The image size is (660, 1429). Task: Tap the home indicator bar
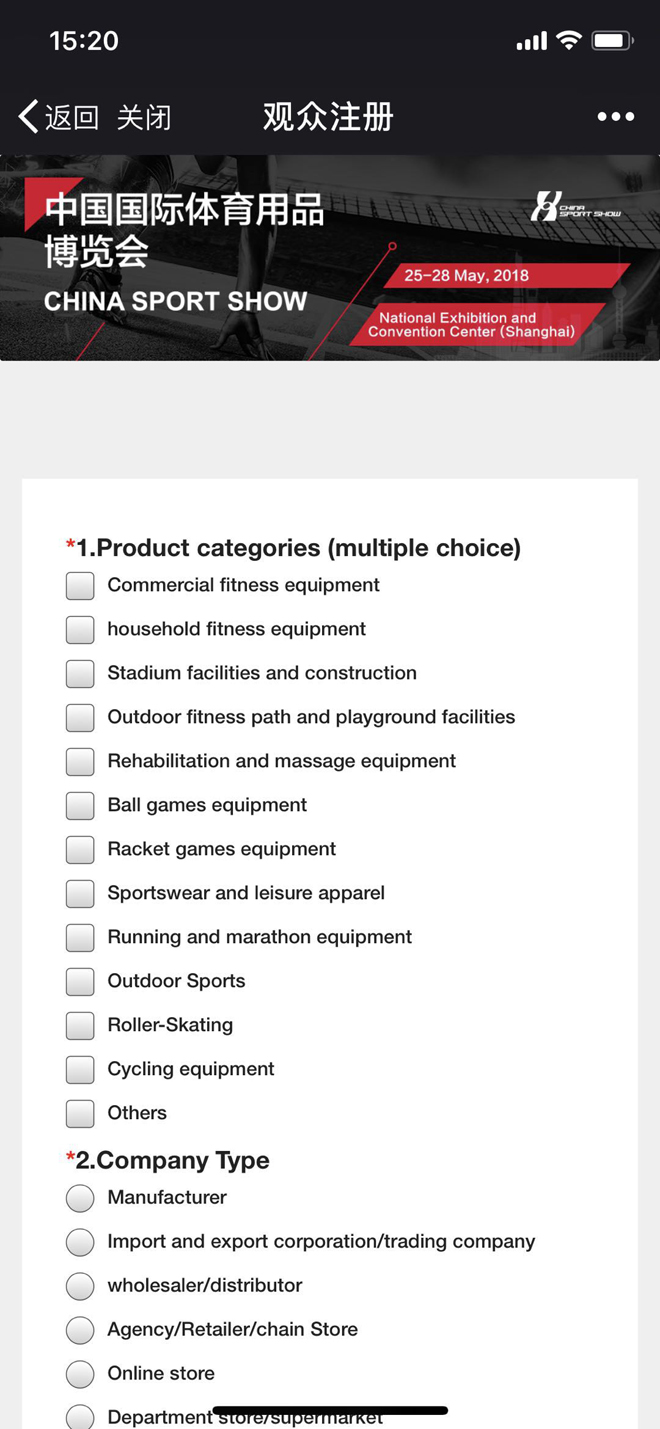point(330,1411)
